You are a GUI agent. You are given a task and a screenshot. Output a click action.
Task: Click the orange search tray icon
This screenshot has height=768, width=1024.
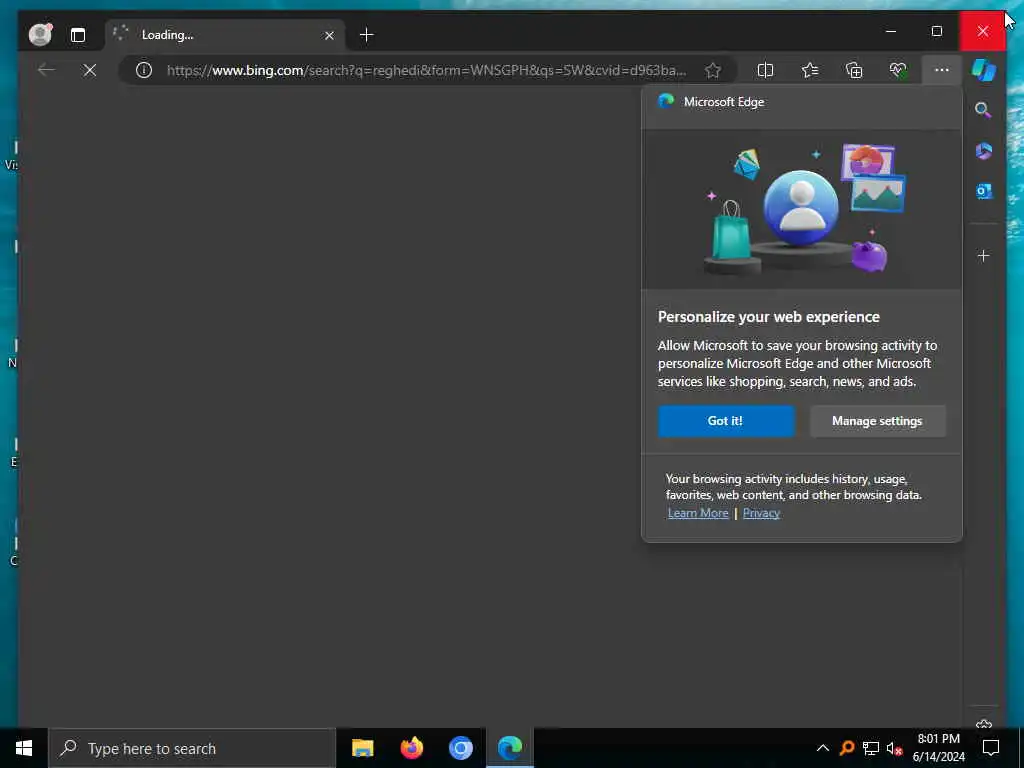pos(847,748)
